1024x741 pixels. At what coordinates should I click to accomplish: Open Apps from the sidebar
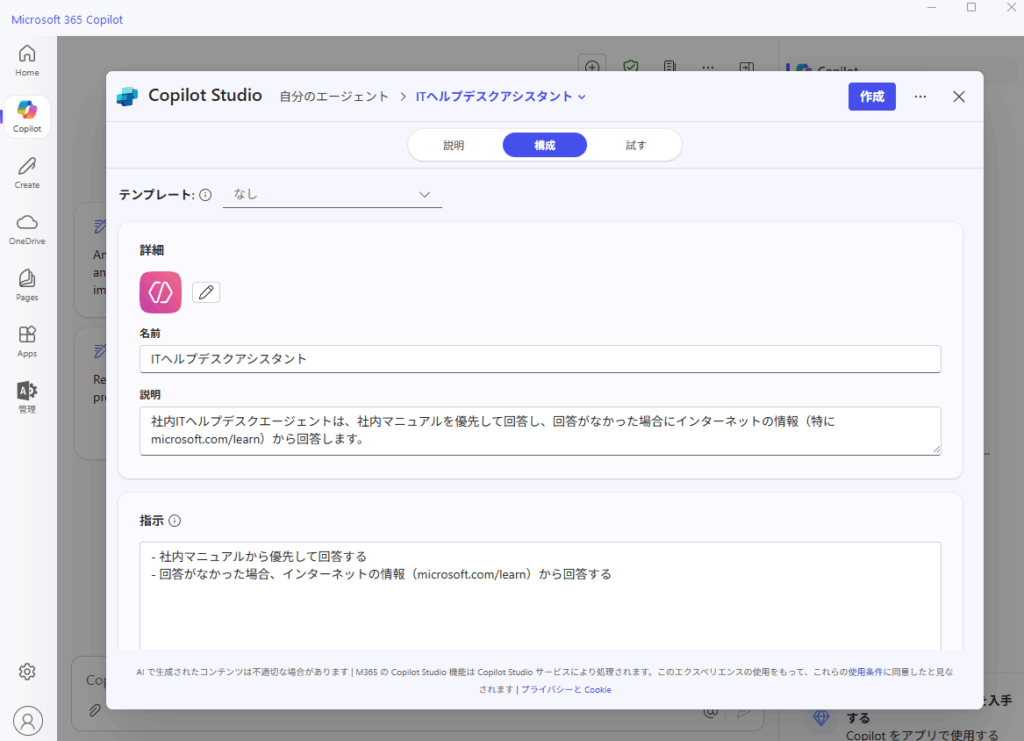point(27,341)
